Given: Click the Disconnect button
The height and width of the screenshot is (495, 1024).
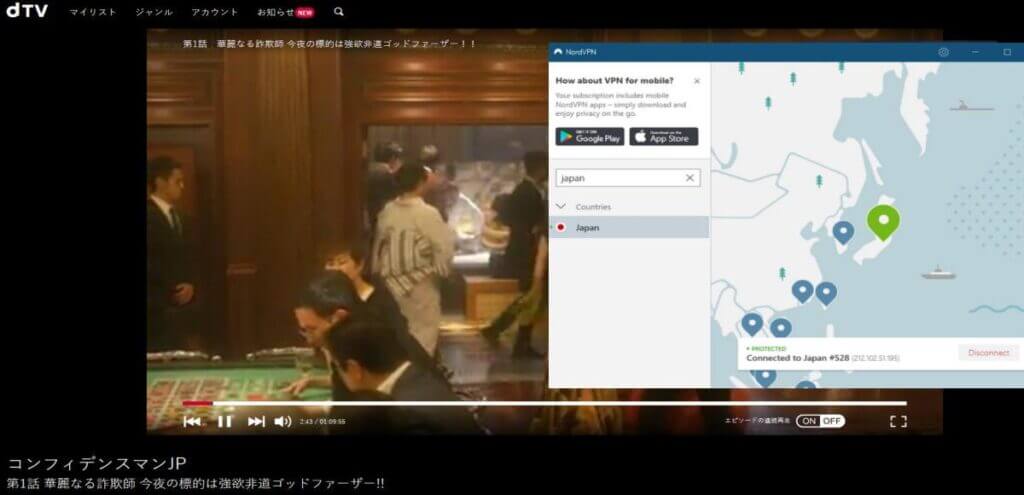Looking at the screenshot, I should [x=988, y=353].
